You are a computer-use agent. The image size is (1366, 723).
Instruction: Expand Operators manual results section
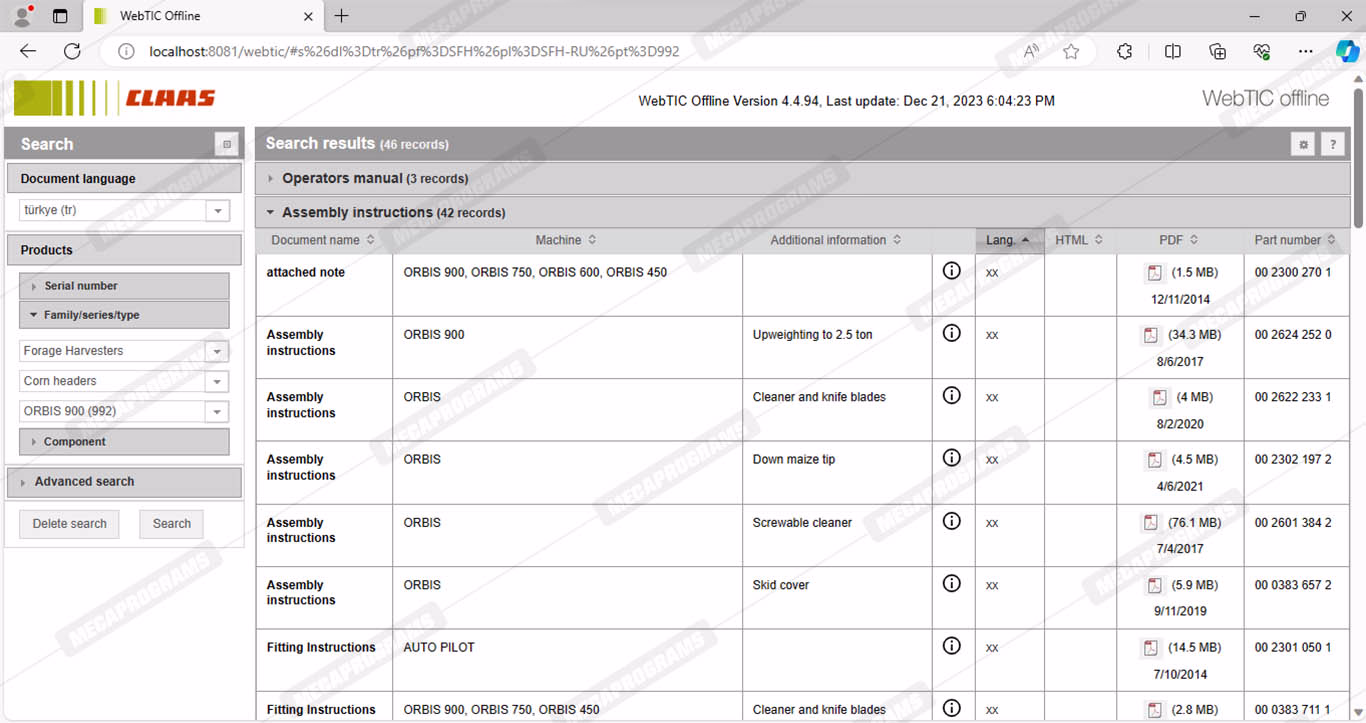[x=374, y=179]
